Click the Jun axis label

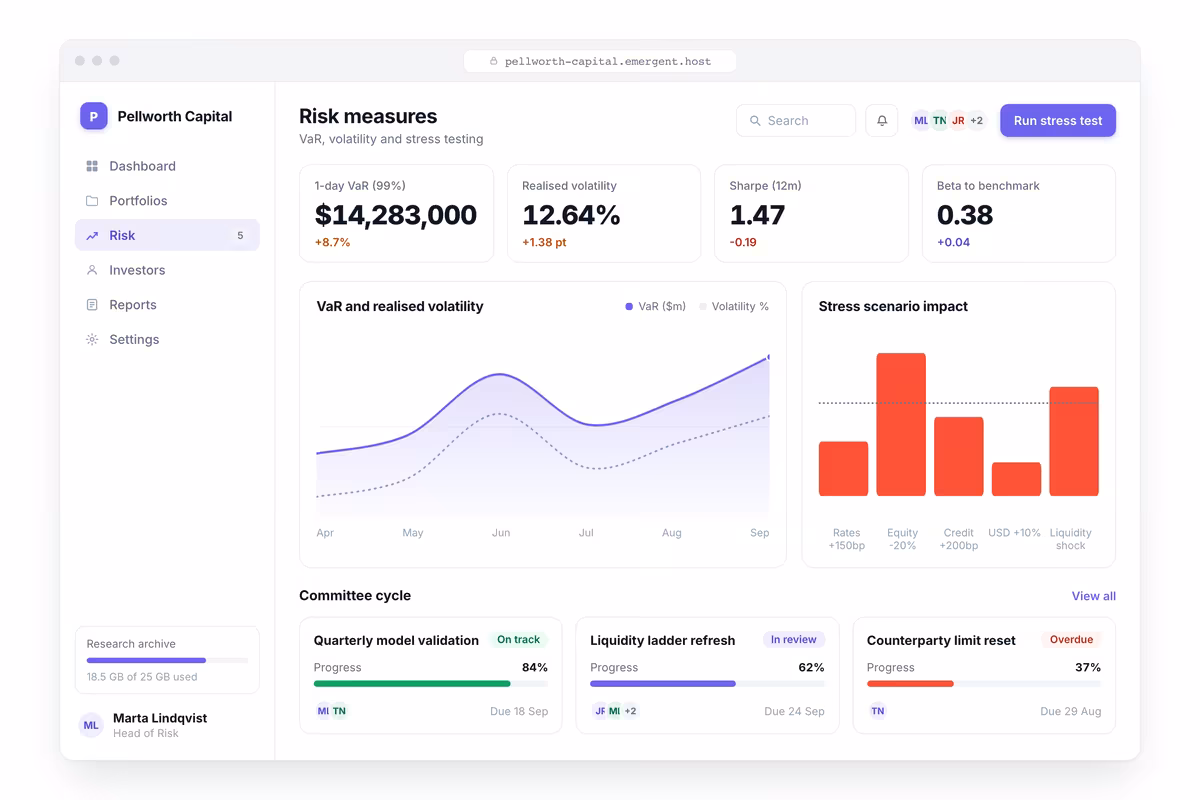[501, 533]
